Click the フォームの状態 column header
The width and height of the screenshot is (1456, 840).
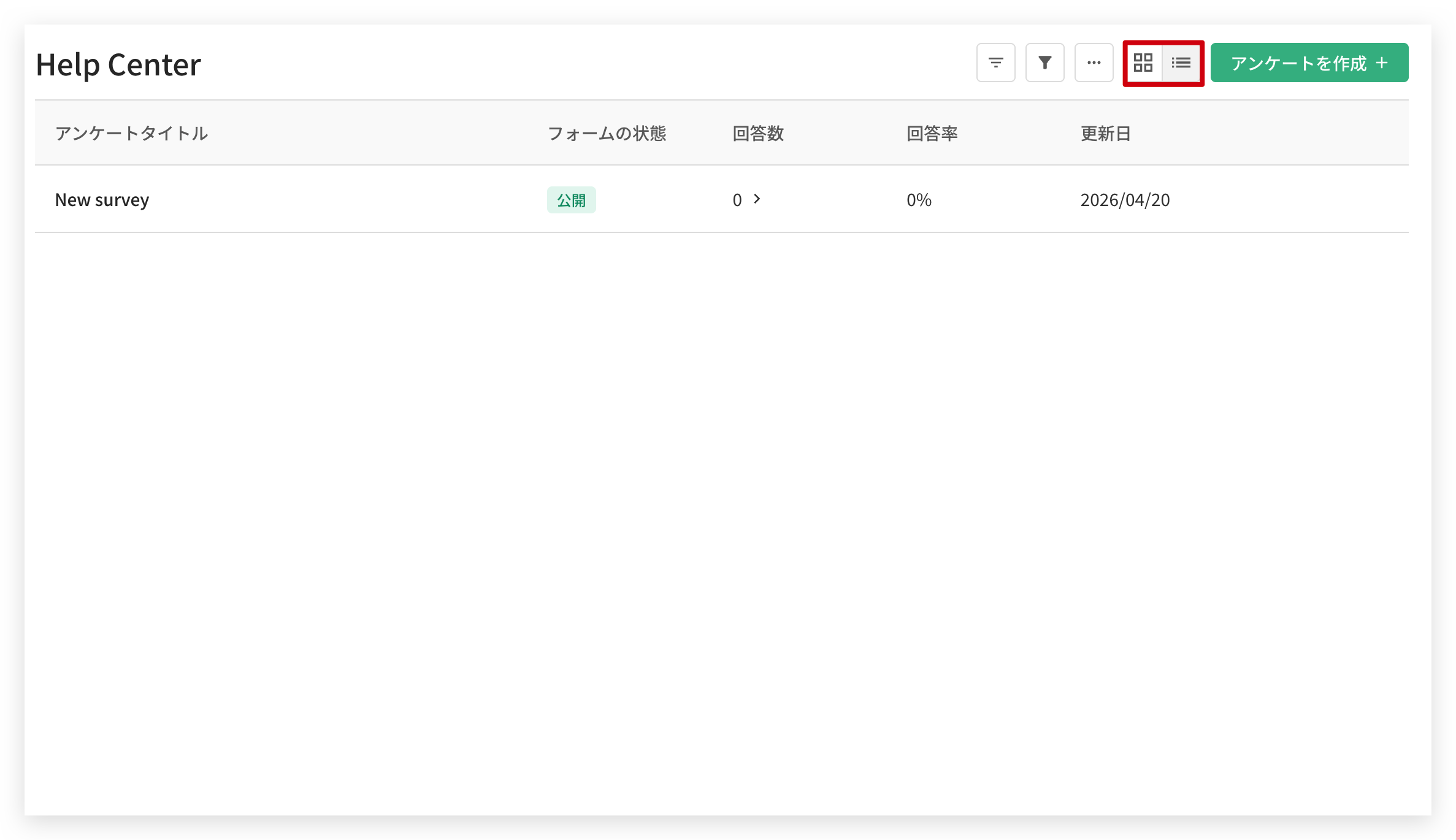click(x=607, y=133)
